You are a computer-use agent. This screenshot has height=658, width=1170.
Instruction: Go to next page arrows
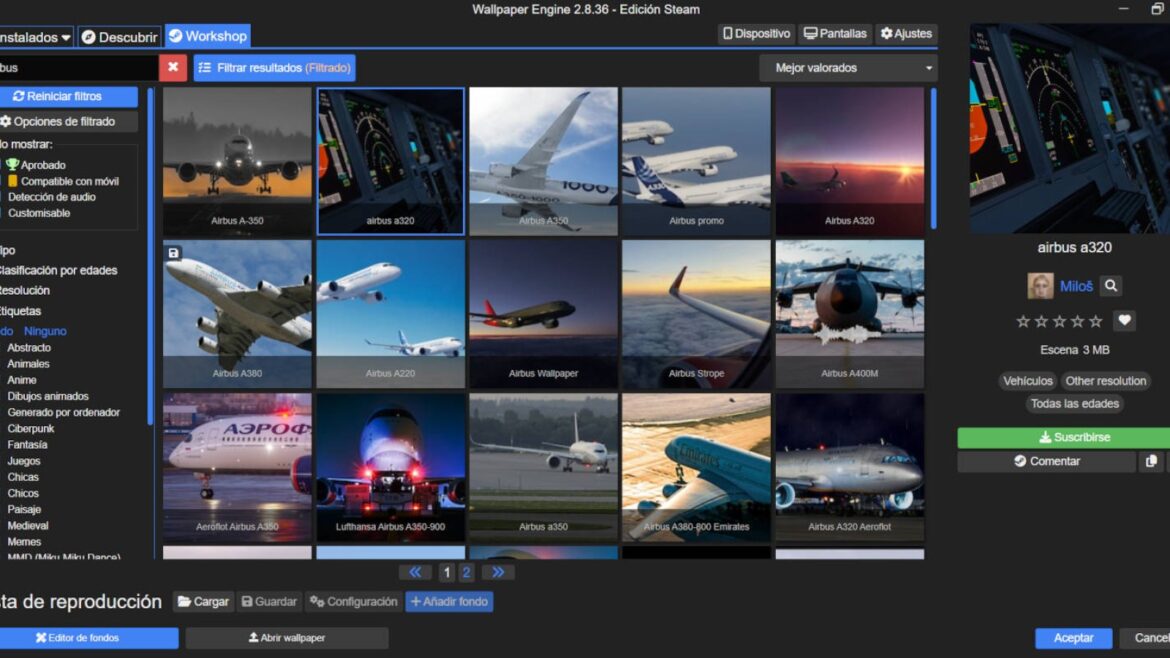(497, 572)
